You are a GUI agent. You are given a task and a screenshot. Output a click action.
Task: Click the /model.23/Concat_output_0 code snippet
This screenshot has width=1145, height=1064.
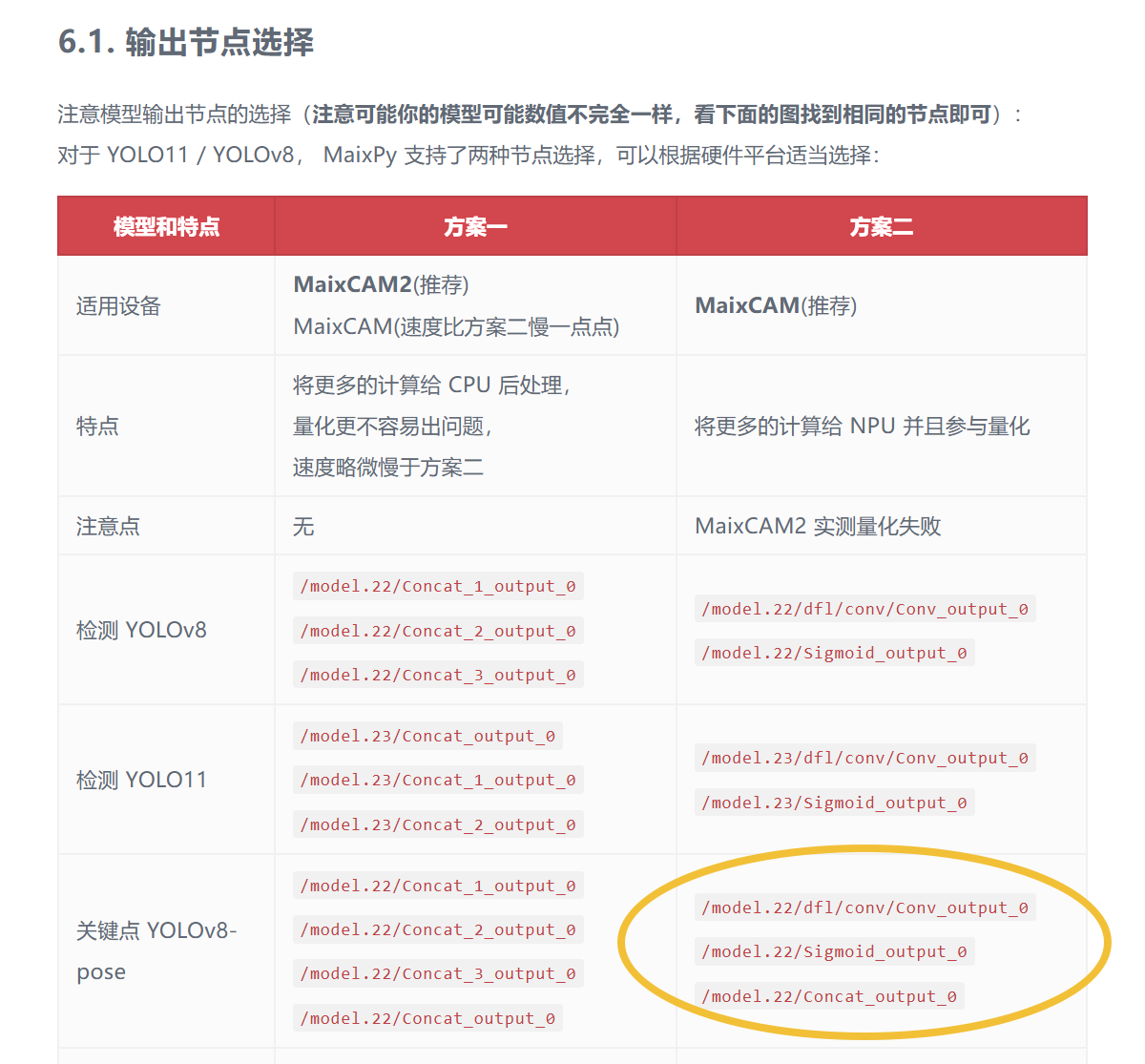click(427, 736)
